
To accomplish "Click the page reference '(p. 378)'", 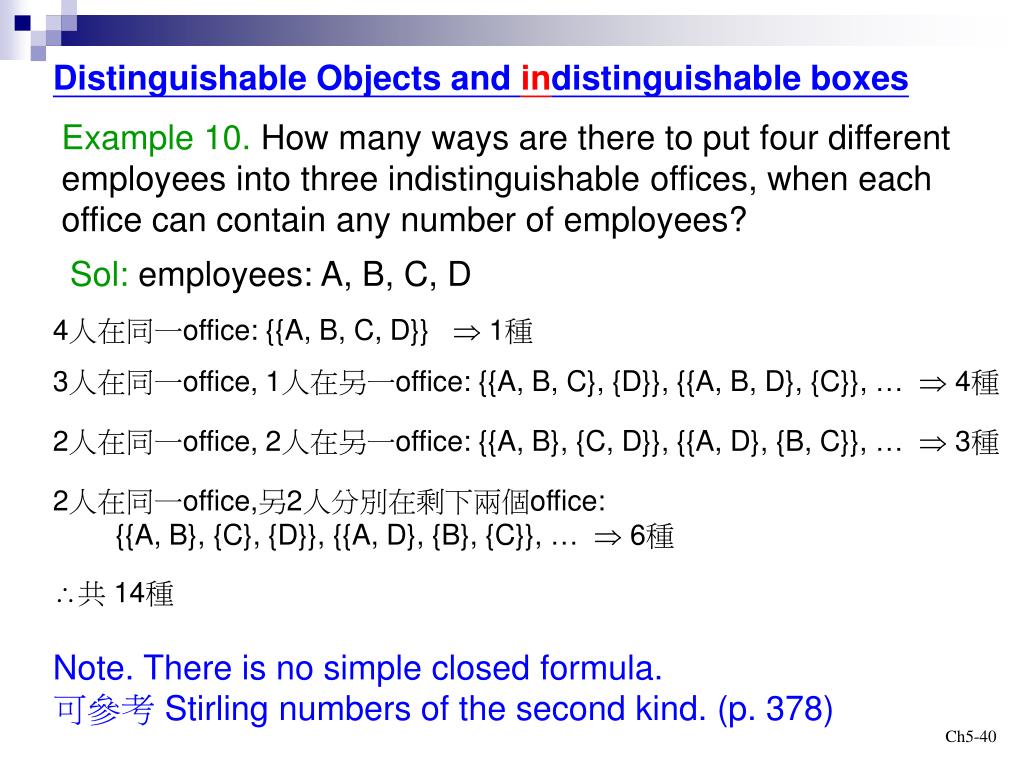I will (775, 710).
